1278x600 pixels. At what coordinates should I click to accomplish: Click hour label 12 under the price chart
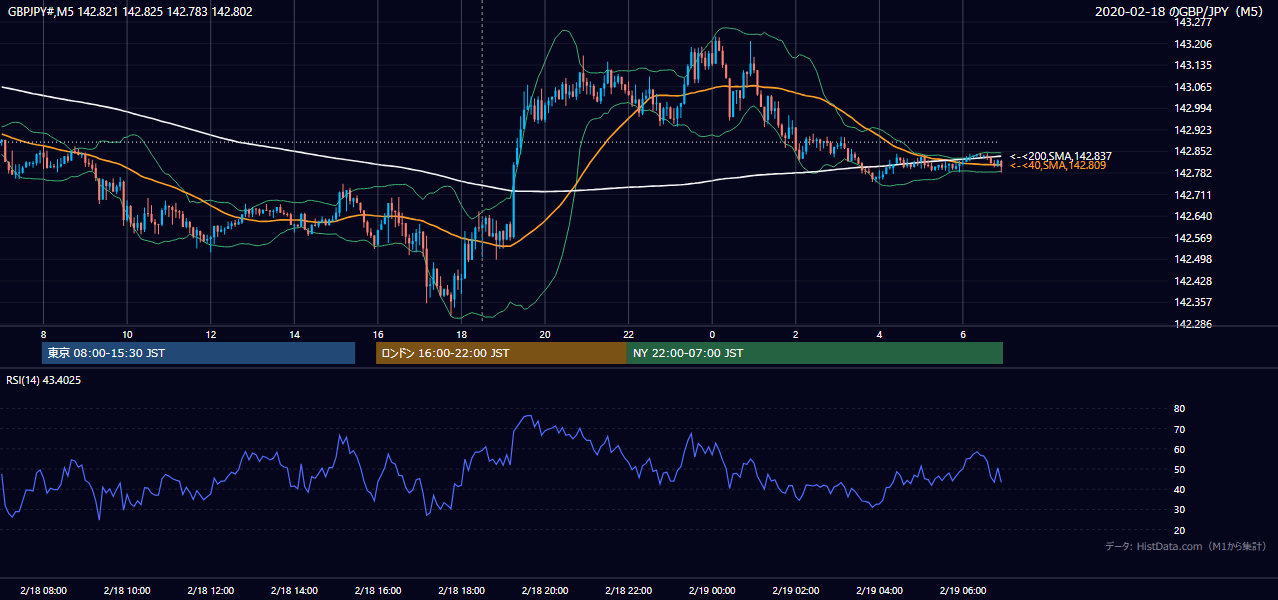pos(211,334)
